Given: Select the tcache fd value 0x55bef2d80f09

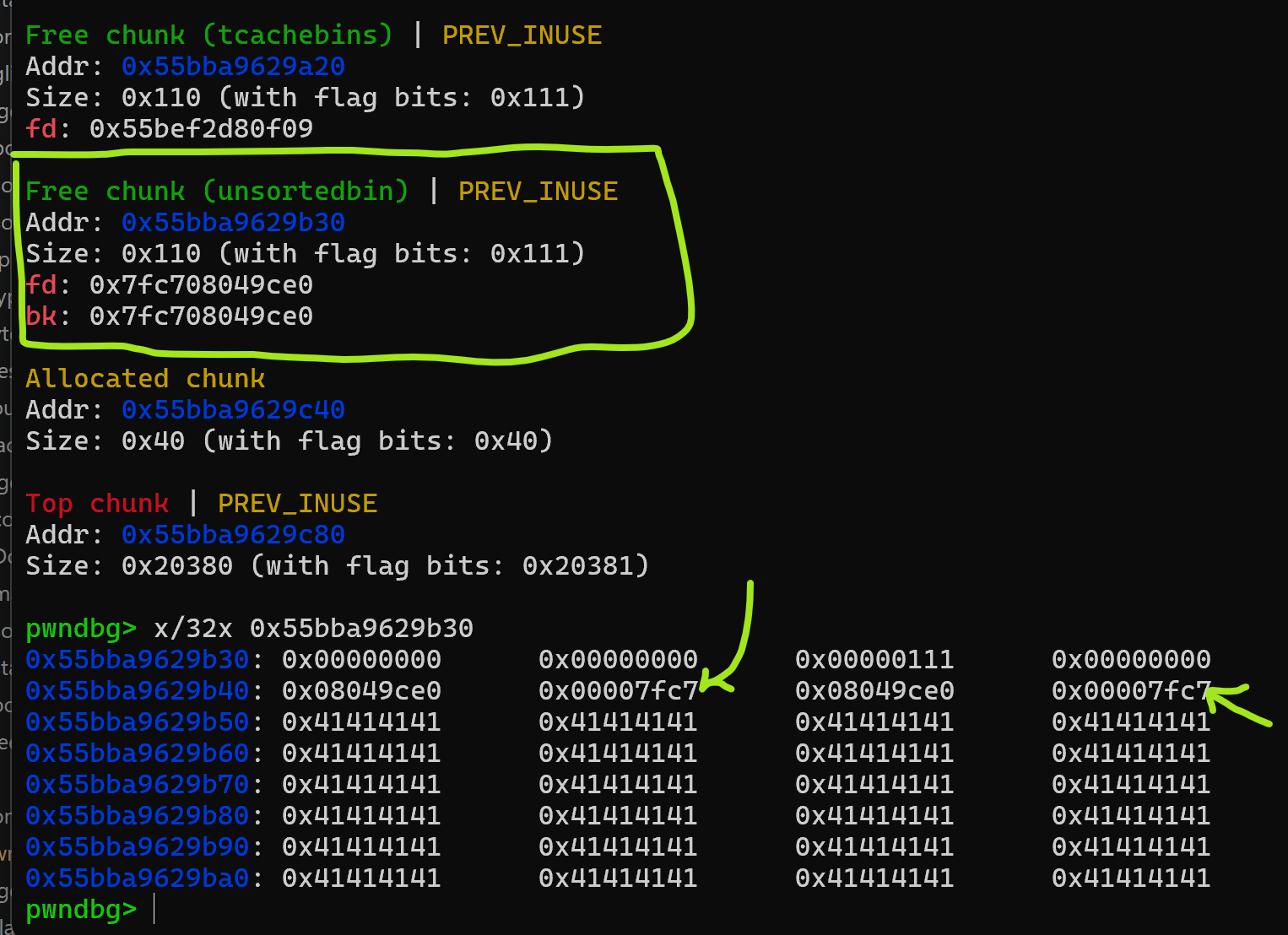Looking at the screenshot, I should pyautogui.click(x=201, y=129).
